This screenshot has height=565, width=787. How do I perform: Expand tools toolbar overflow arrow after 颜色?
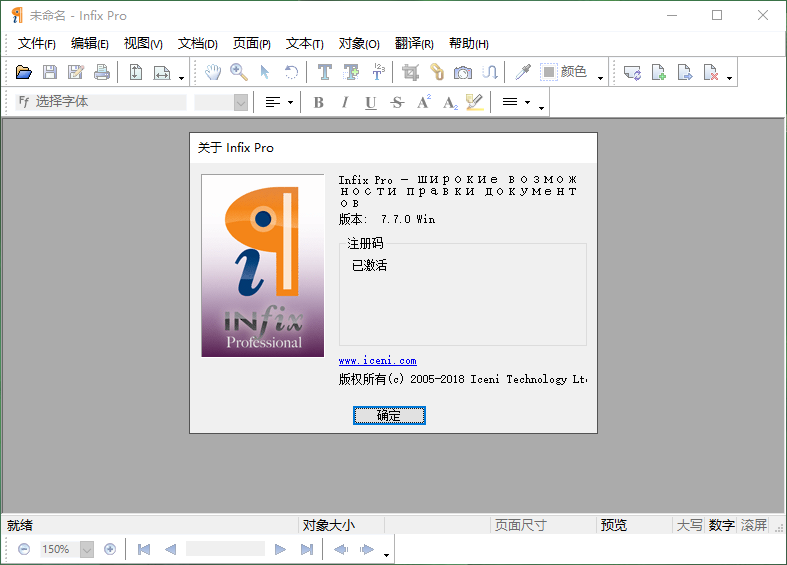click(600, 78)
